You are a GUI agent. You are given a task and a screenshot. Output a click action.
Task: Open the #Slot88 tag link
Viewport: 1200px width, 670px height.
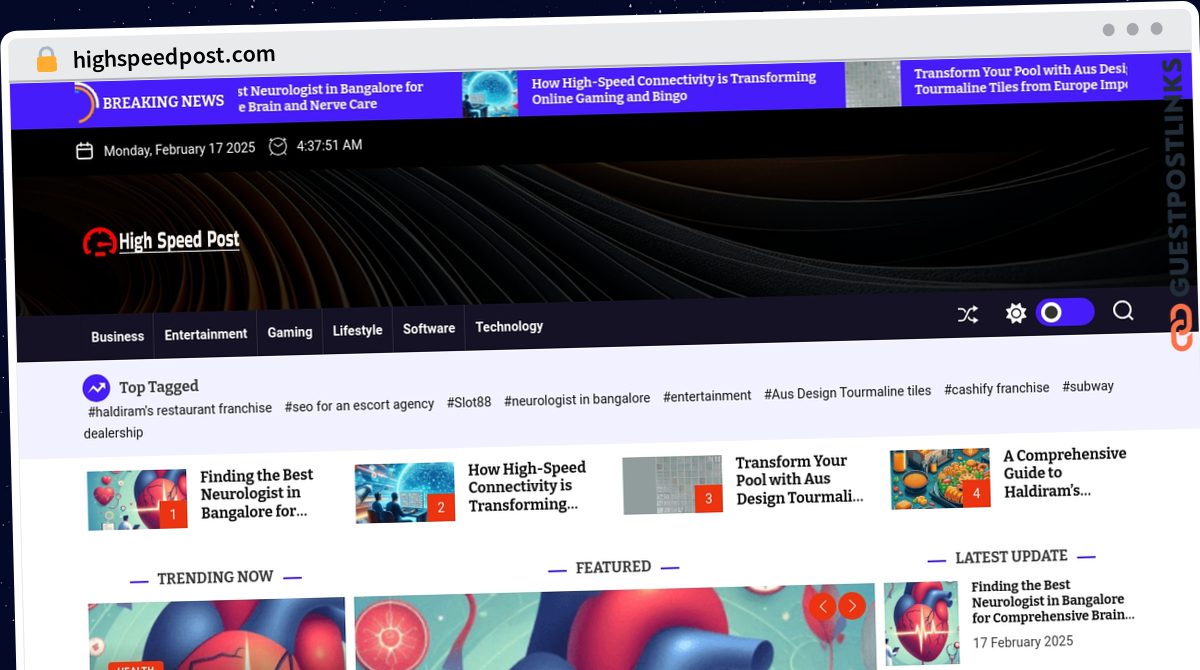click(469, 402)
